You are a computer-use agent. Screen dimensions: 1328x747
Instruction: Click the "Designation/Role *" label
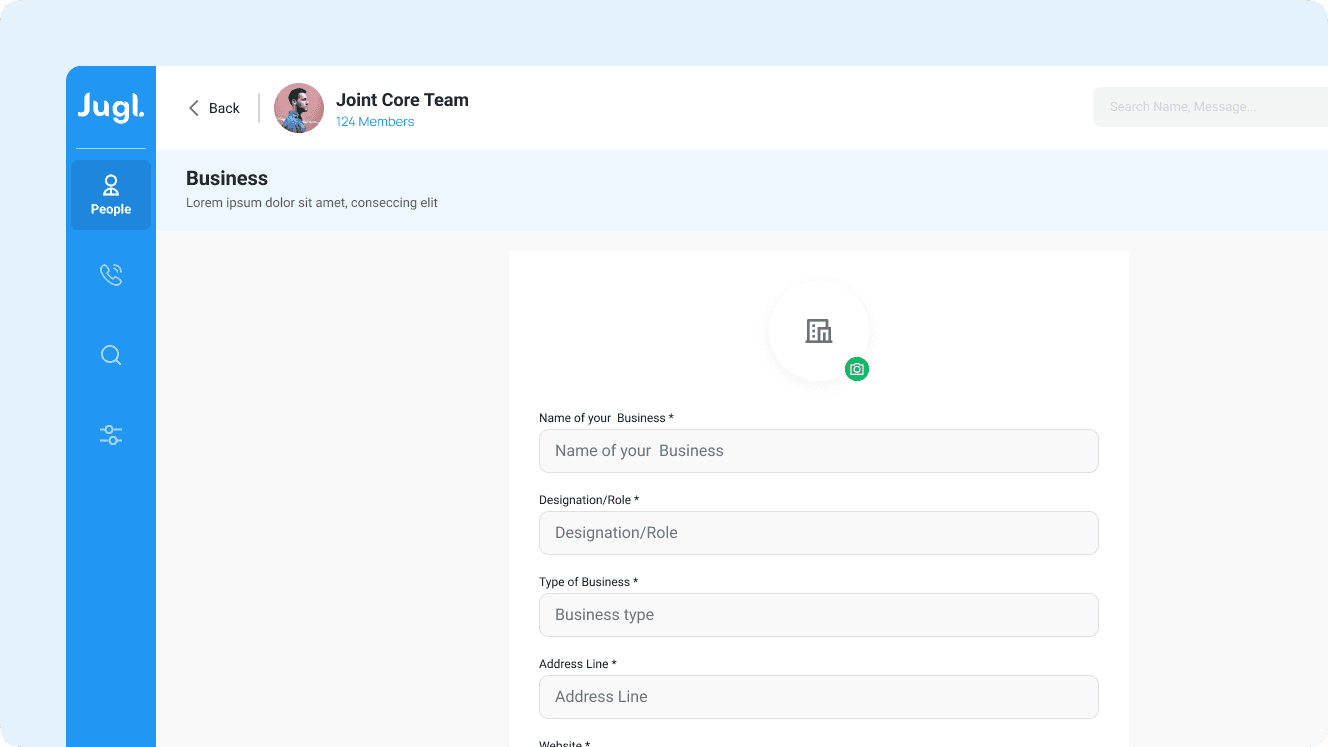(588, 500)
